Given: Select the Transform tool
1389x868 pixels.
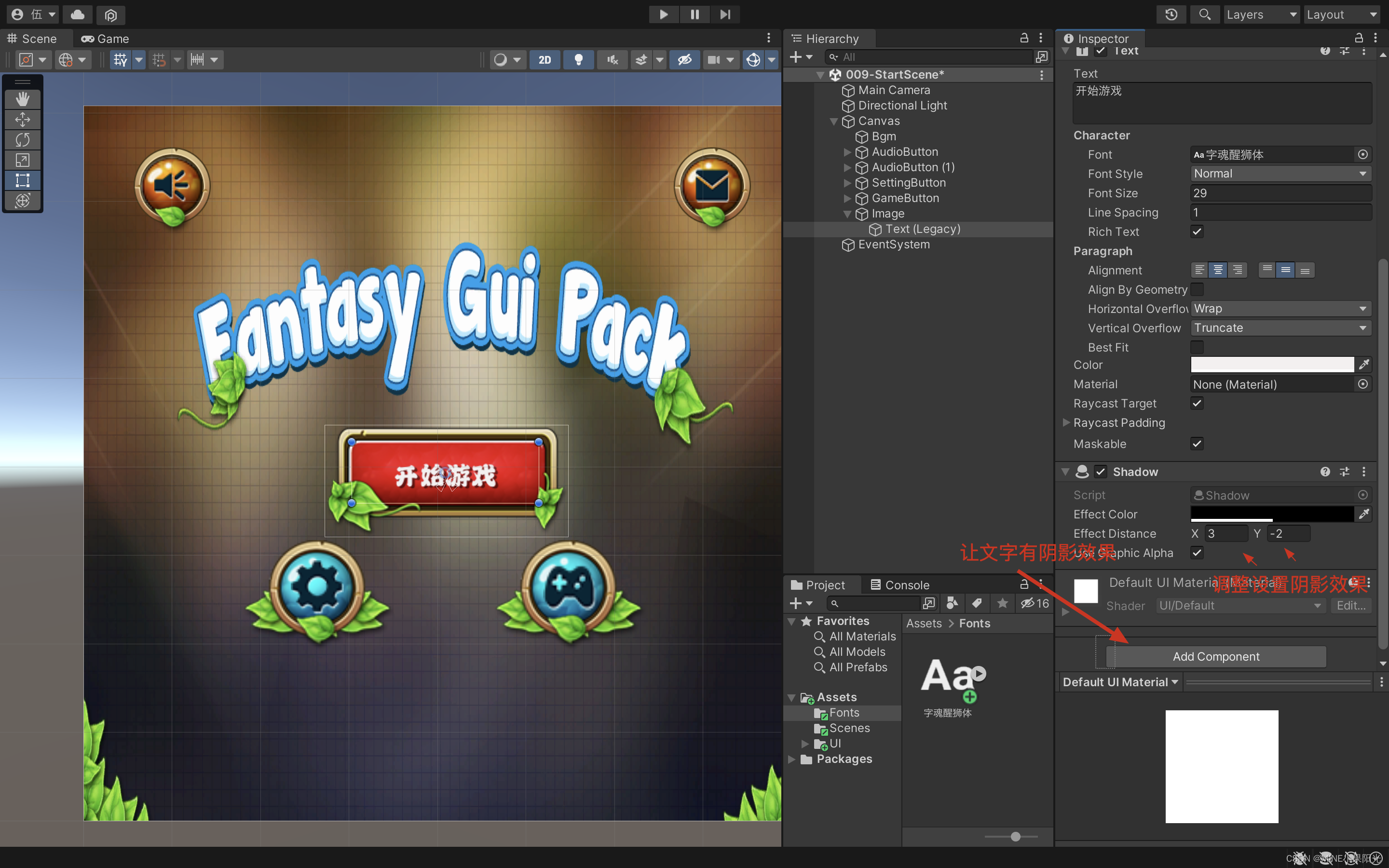Looking at the screenshot, I should coord(22,200).
